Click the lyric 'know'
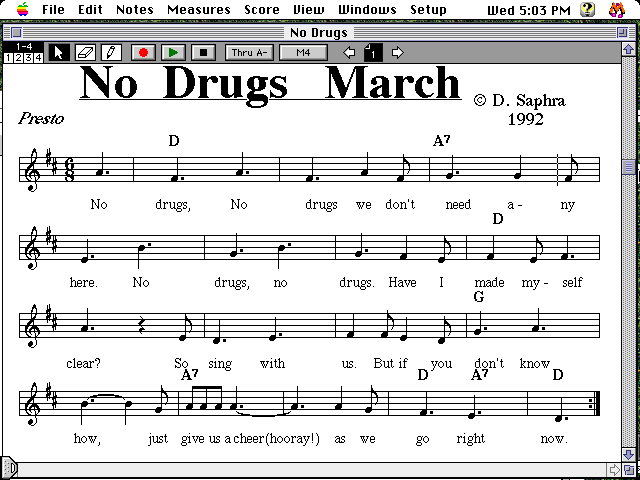 click(x=535, y=363)
